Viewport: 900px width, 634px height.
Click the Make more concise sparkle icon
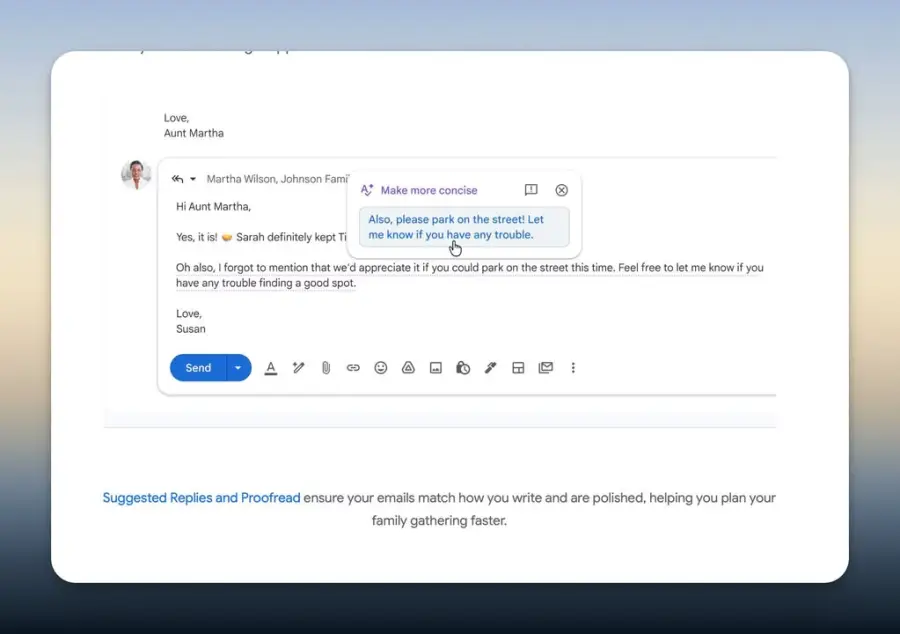coord(367,190)
